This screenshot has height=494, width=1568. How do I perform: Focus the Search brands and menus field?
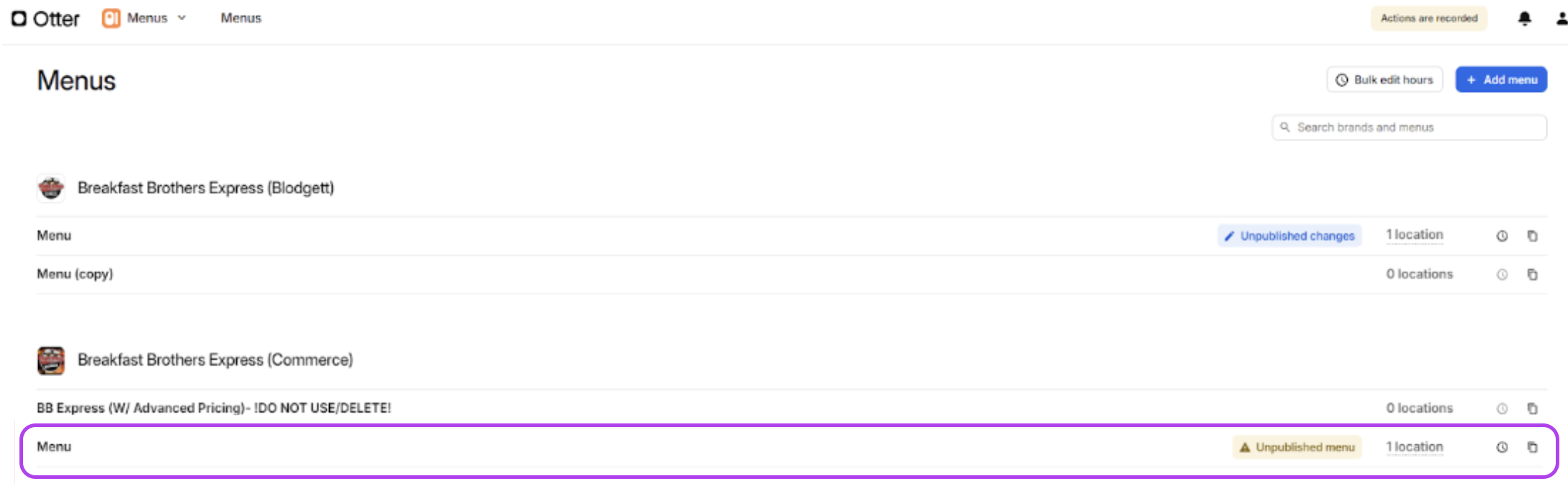(x=1409, y=127)
